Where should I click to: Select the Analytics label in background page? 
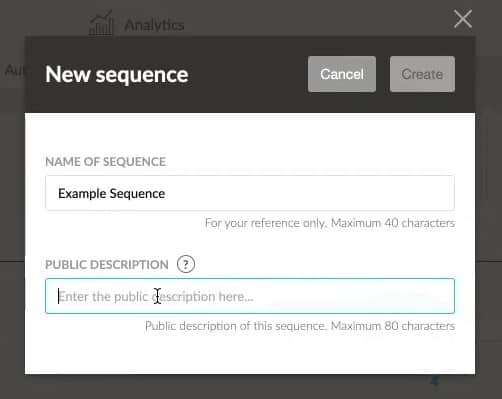154,25
